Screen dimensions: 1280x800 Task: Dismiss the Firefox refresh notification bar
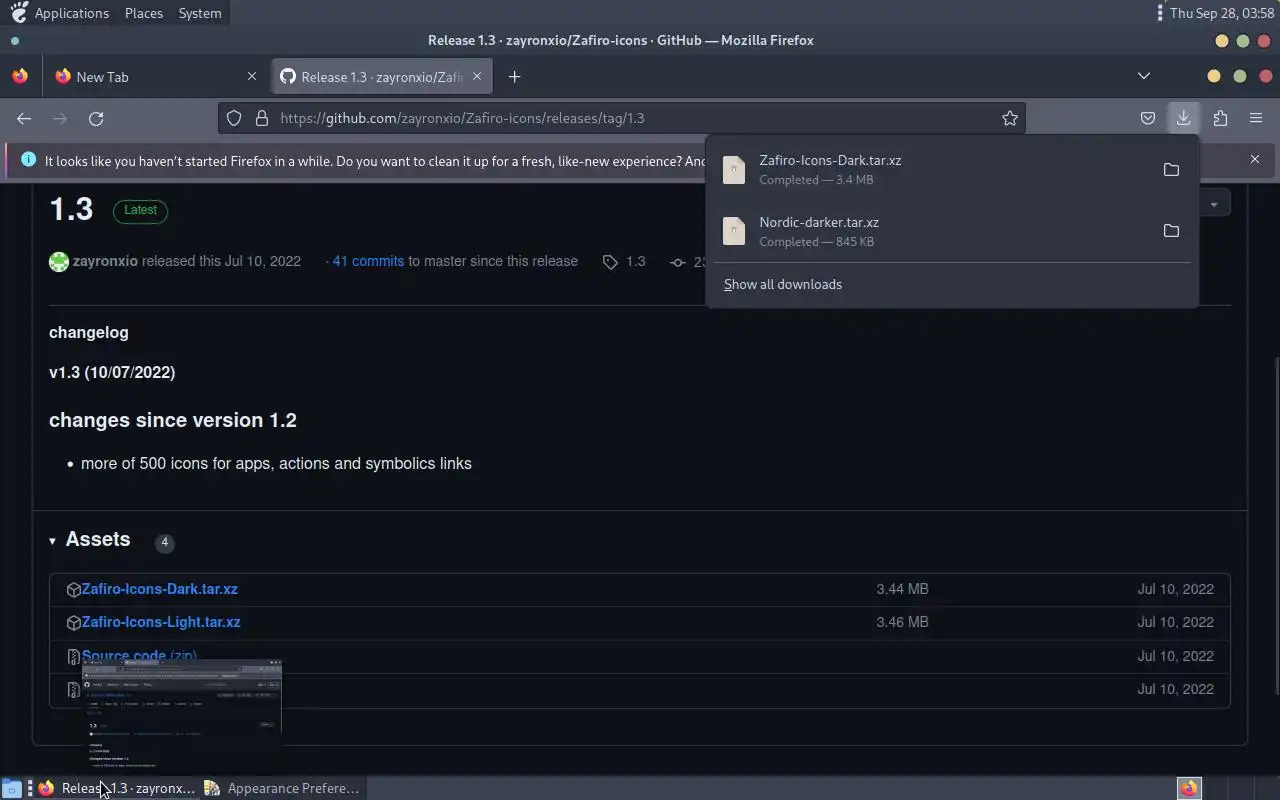pos(1255,159)
